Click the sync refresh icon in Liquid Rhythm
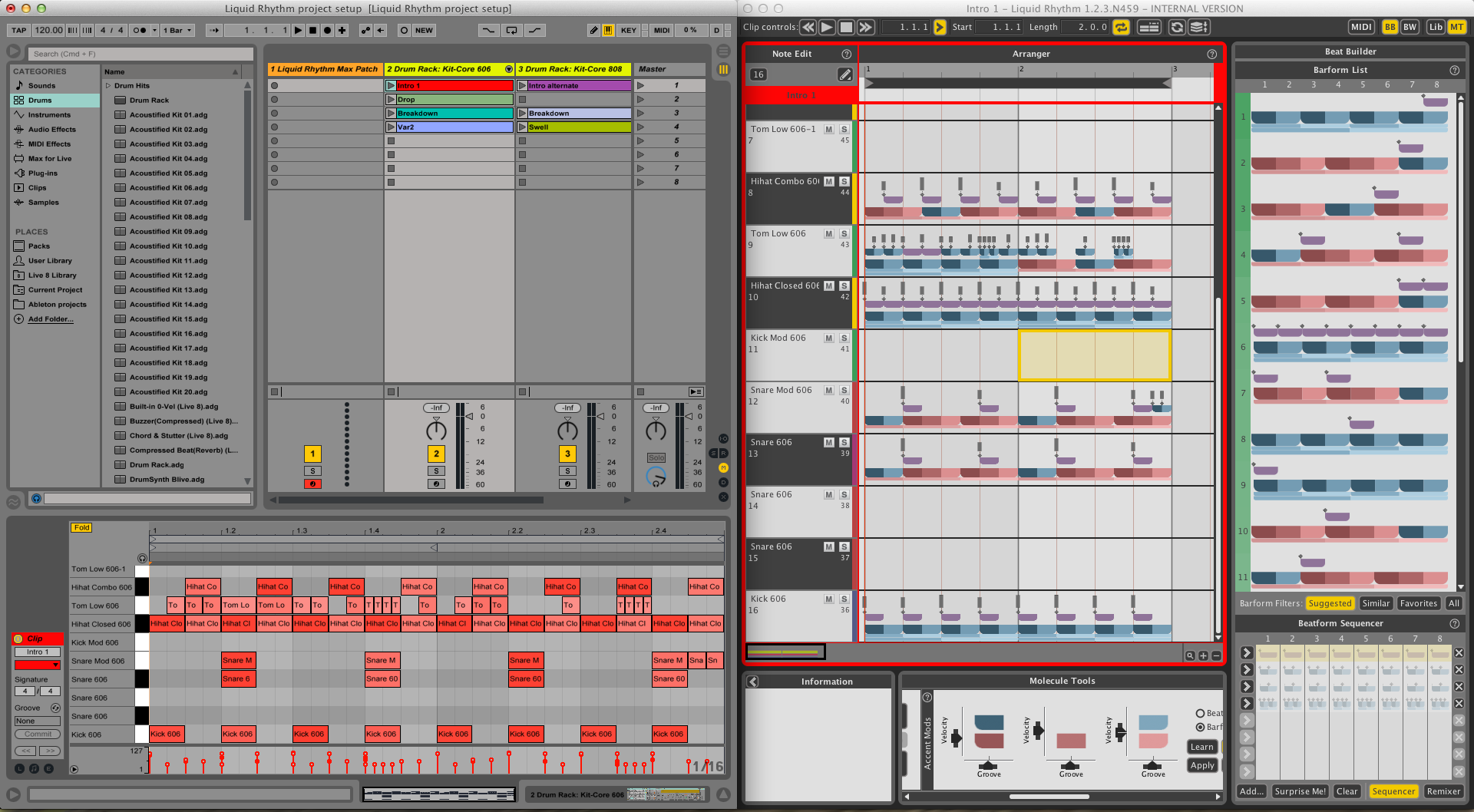The height and width of the screenshot is (812, 1474). (1176, 27)
